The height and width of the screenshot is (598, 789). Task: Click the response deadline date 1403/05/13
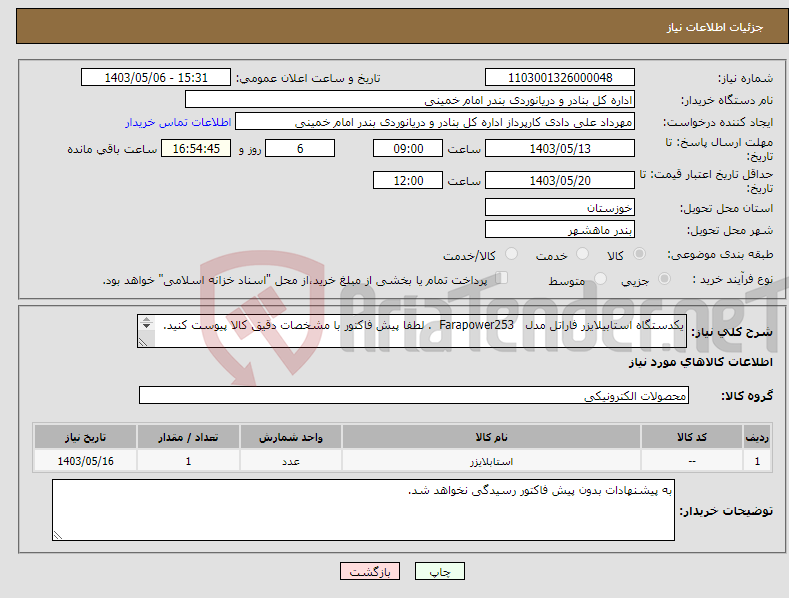tap(560, 148)
